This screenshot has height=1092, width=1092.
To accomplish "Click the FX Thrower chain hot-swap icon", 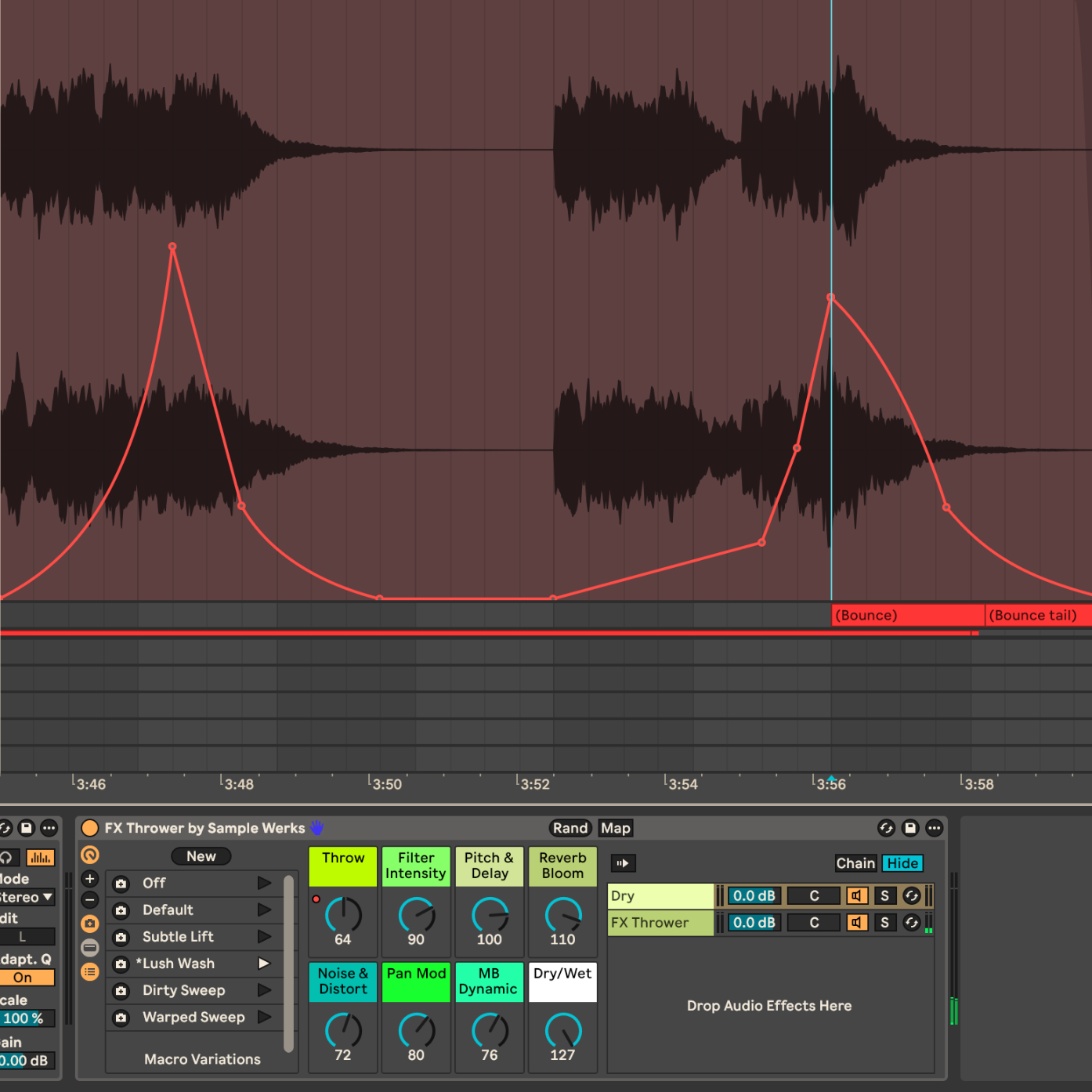I will click(911, 923).
